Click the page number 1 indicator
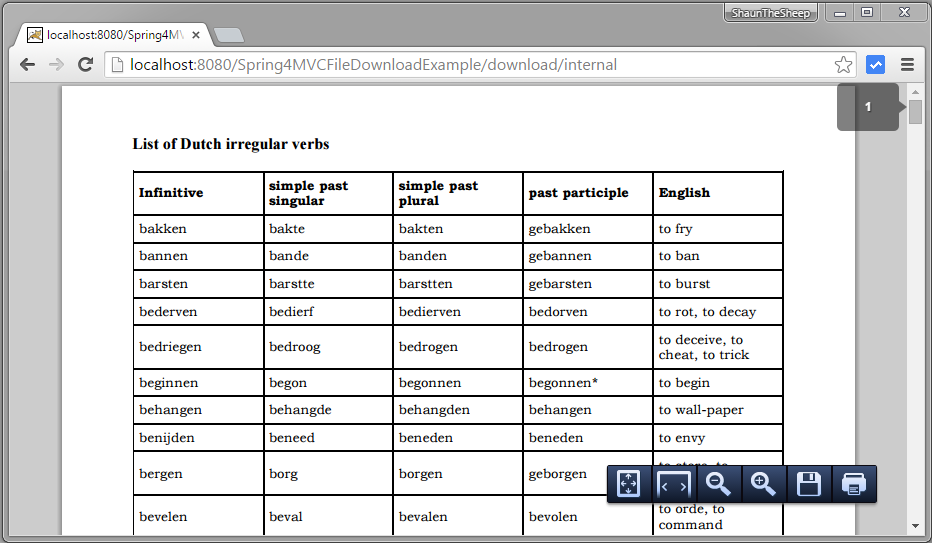Image resolution: width=932 pixels, height=543 pixels. pos(868,107)
